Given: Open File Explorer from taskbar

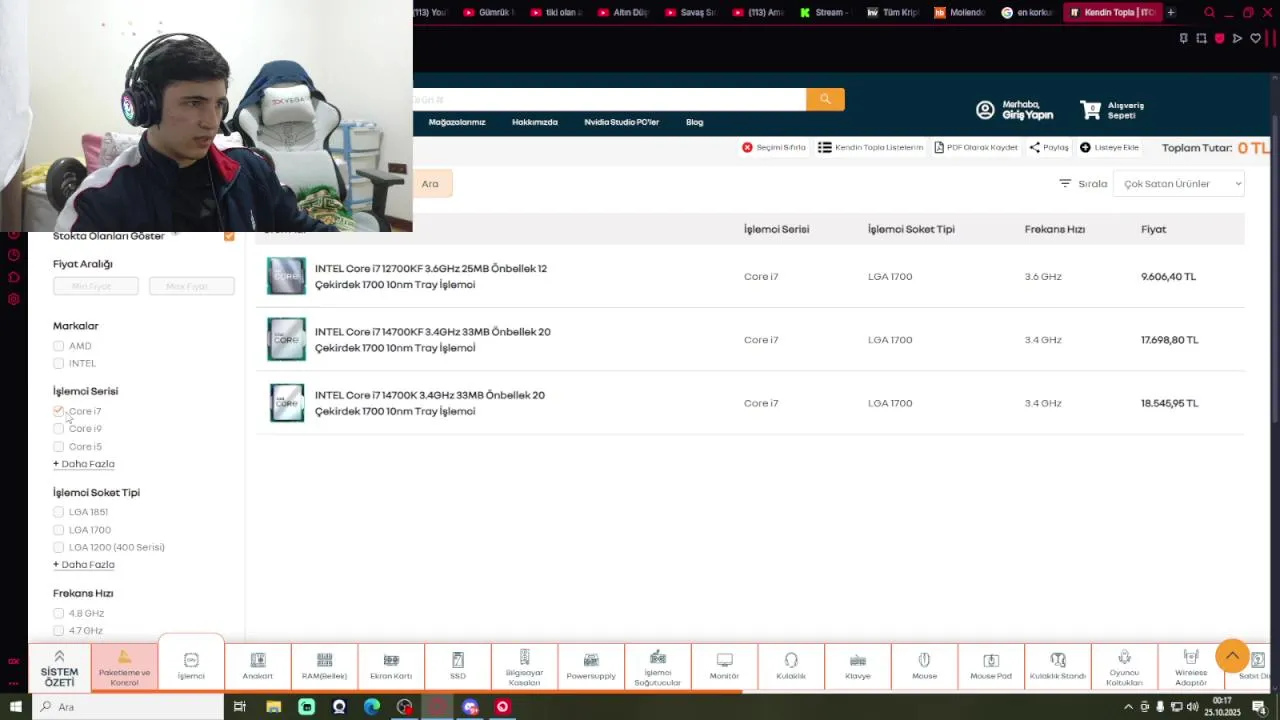Looking at the screenshot, I should 273,707.
